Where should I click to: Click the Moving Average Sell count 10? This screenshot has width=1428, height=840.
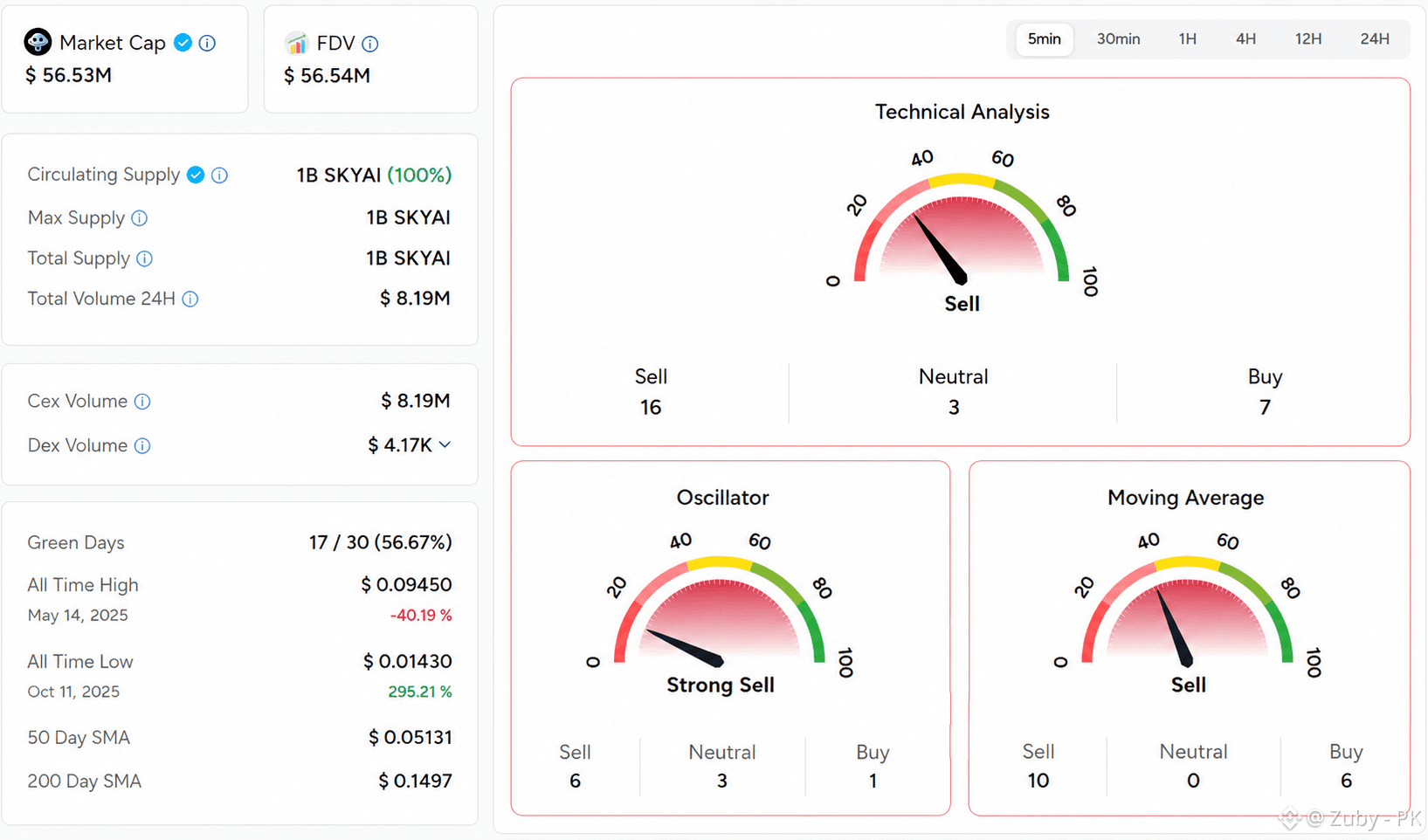click(1038, 781)
